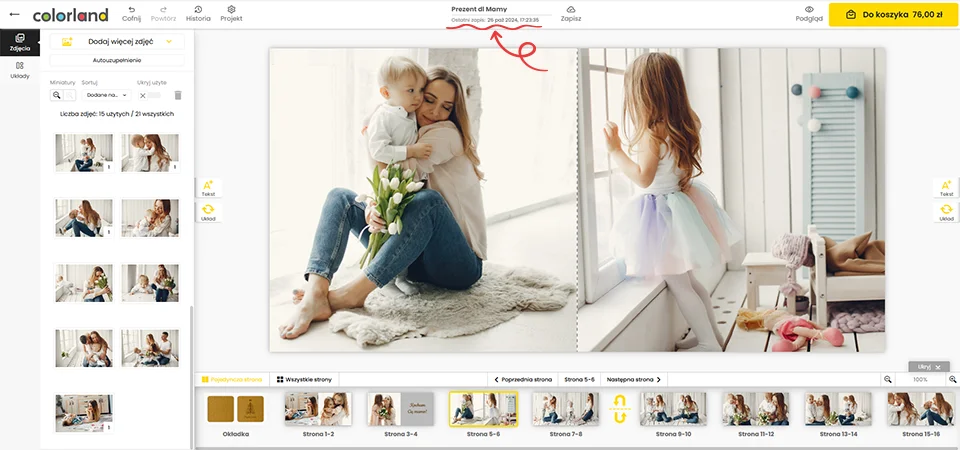Open the Strona 3-4 spread thumbnail
This screenshot has width=960, height=450.
coord(400,409)
